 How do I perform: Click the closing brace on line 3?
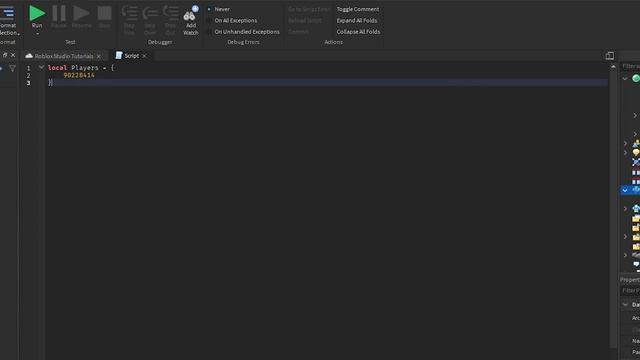tap(50, 82)
